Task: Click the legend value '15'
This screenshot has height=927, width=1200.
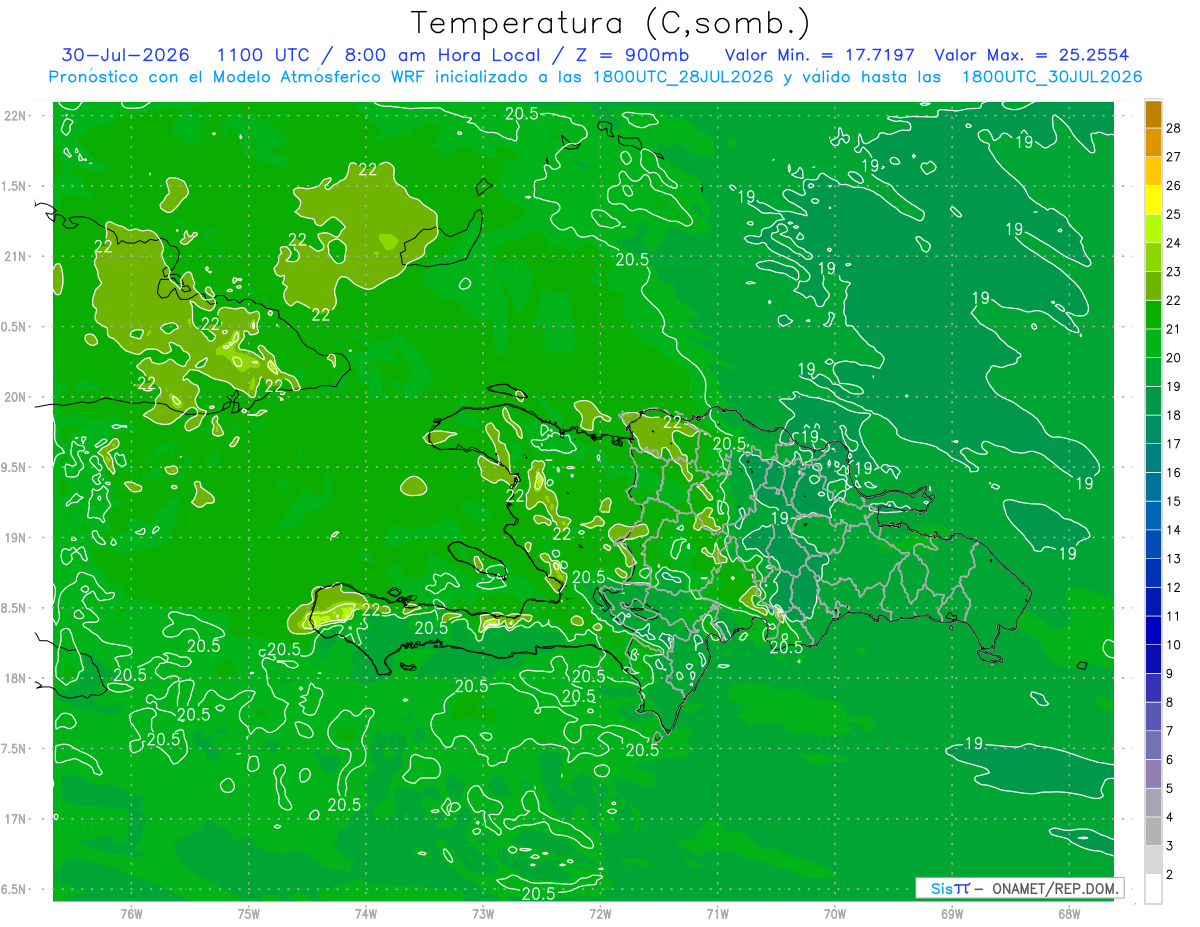Action: click(1174, 501)
